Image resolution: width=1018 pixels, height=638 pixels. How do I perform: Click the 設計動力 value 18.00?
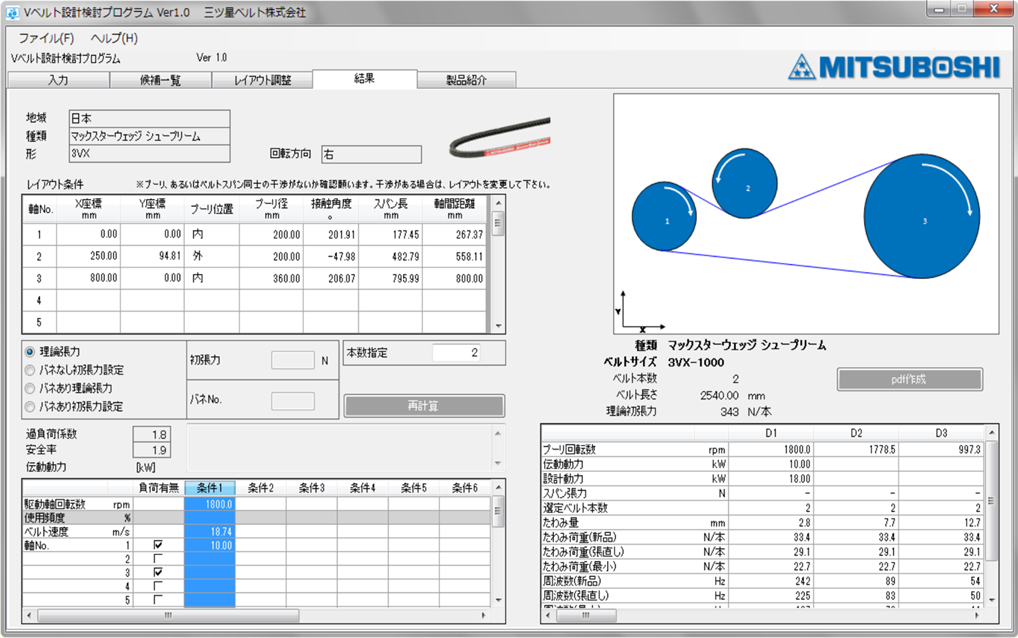click(771, 478)
